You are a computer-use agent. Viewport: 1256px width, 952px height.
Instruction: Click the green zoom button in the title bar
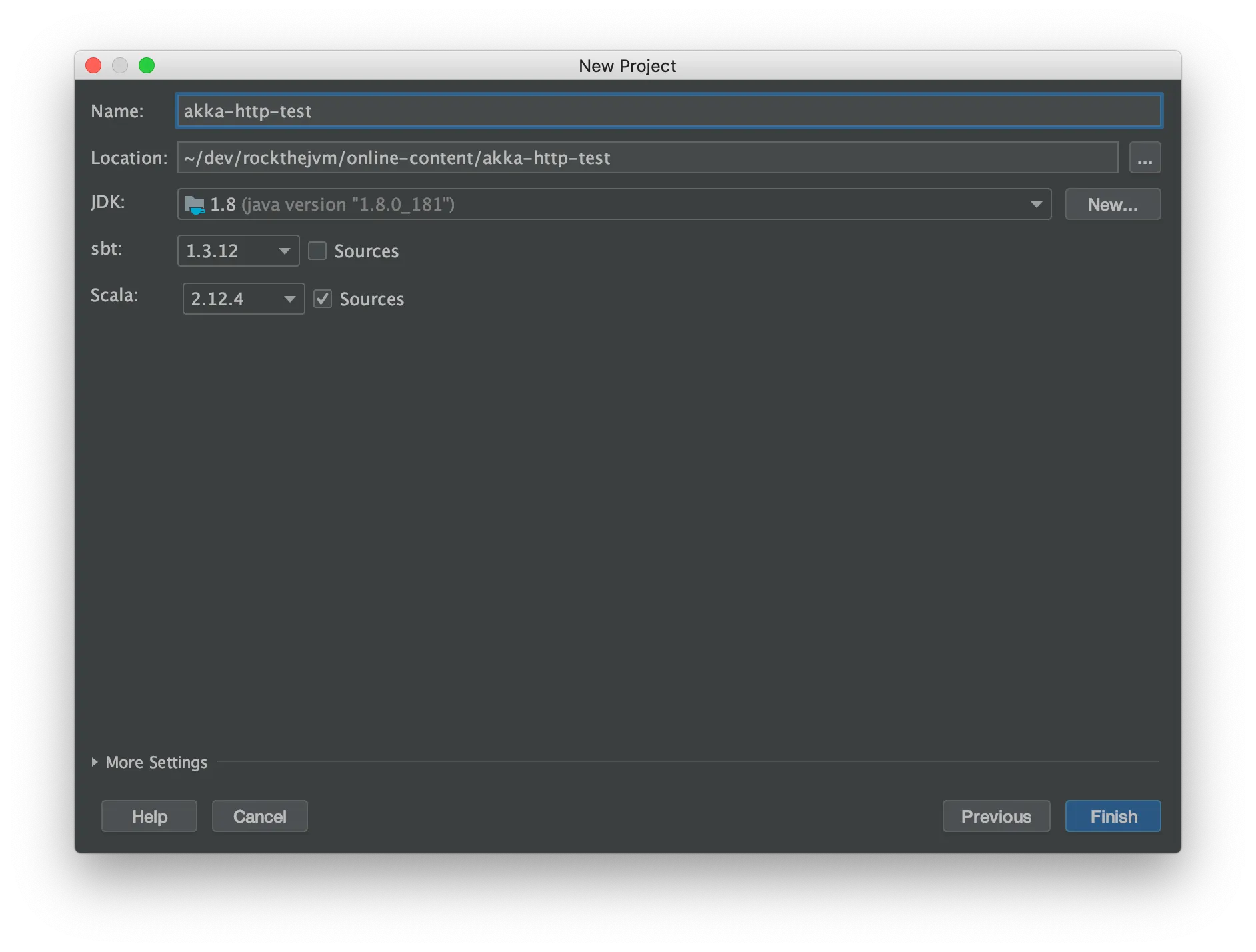[147, 65]
